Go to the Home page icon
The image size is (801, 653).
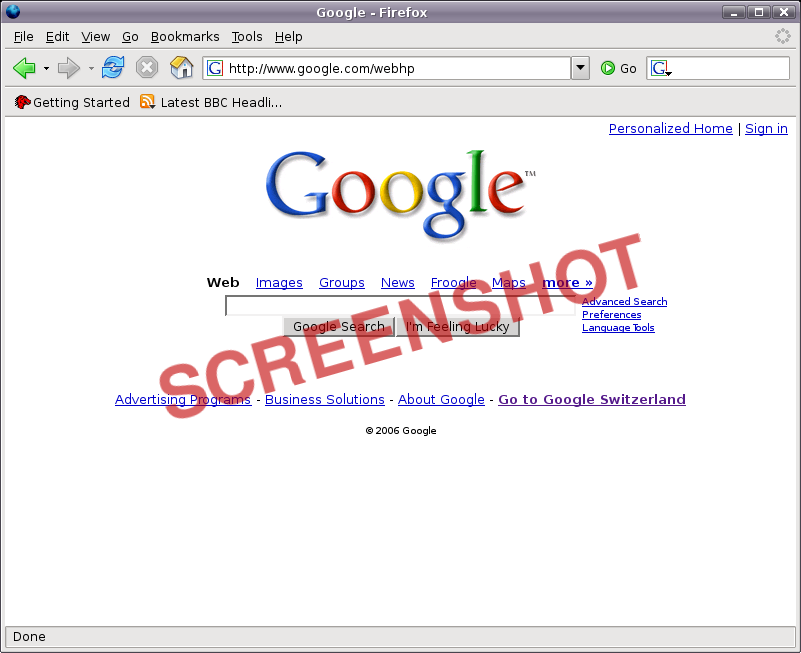(x=181, y=67)
